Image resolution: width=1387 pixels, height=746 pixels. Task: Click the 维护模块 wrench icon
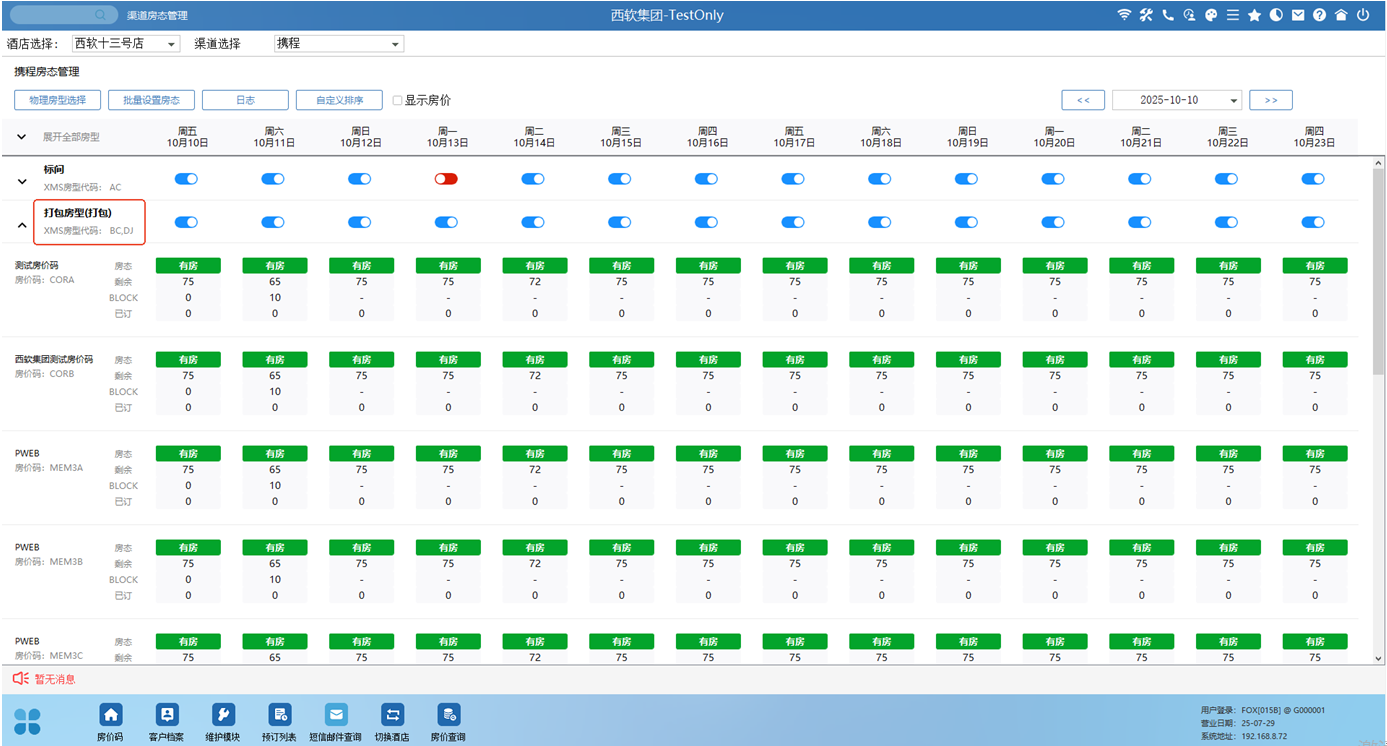point(223,715)
